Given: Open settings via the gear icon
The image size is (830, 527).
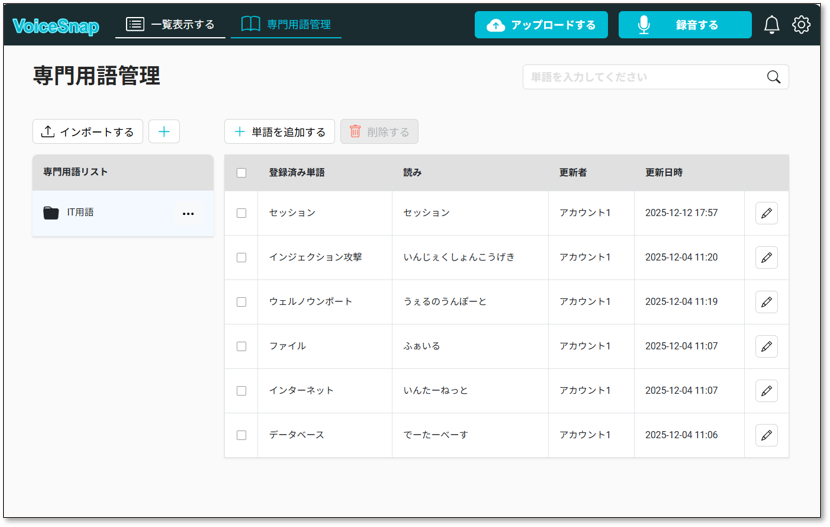Looking at the screenshot, I should (801, 25).
